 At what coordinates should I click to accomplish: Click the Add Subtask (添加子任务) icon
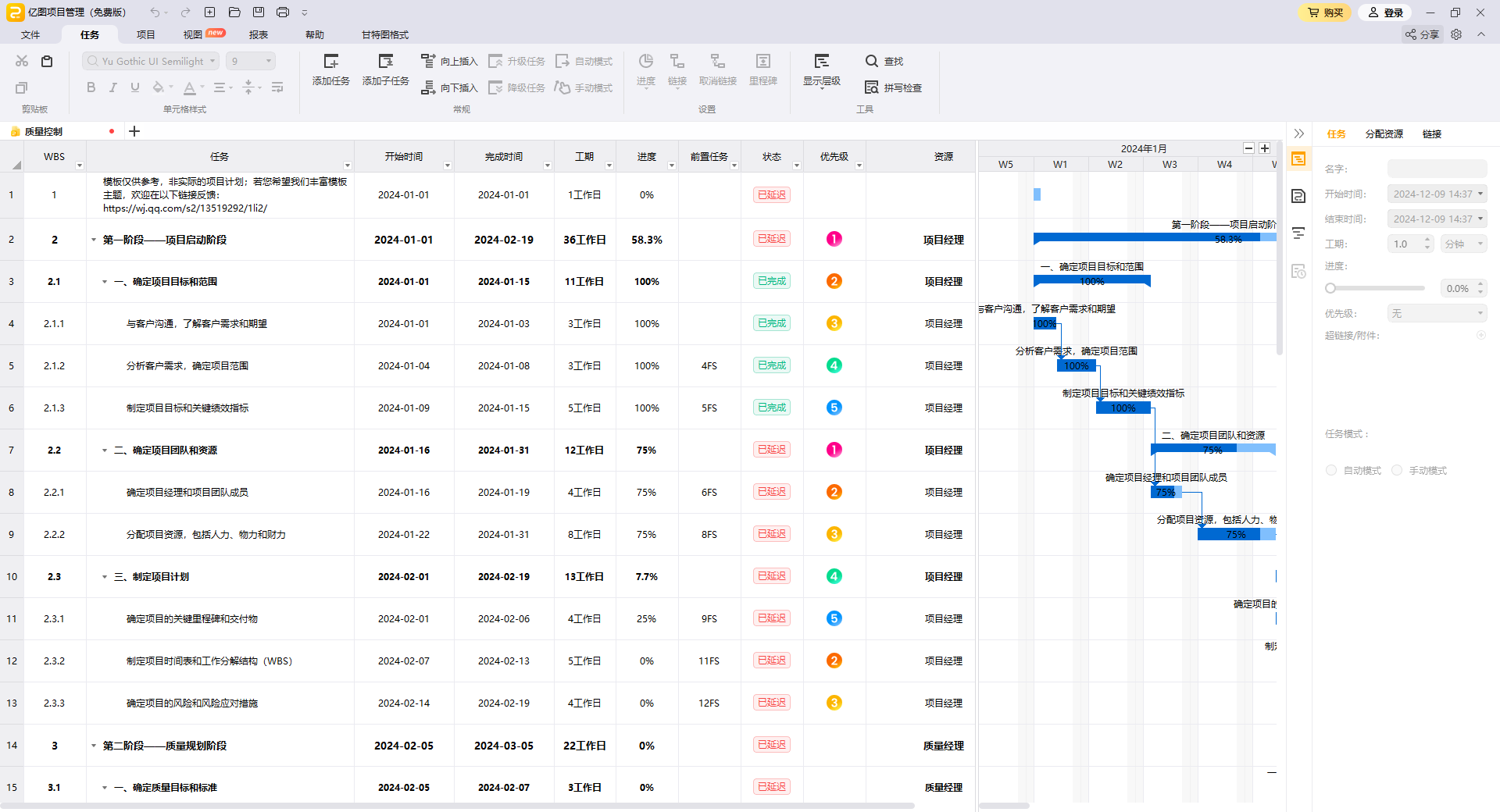[x=385, y=62]
